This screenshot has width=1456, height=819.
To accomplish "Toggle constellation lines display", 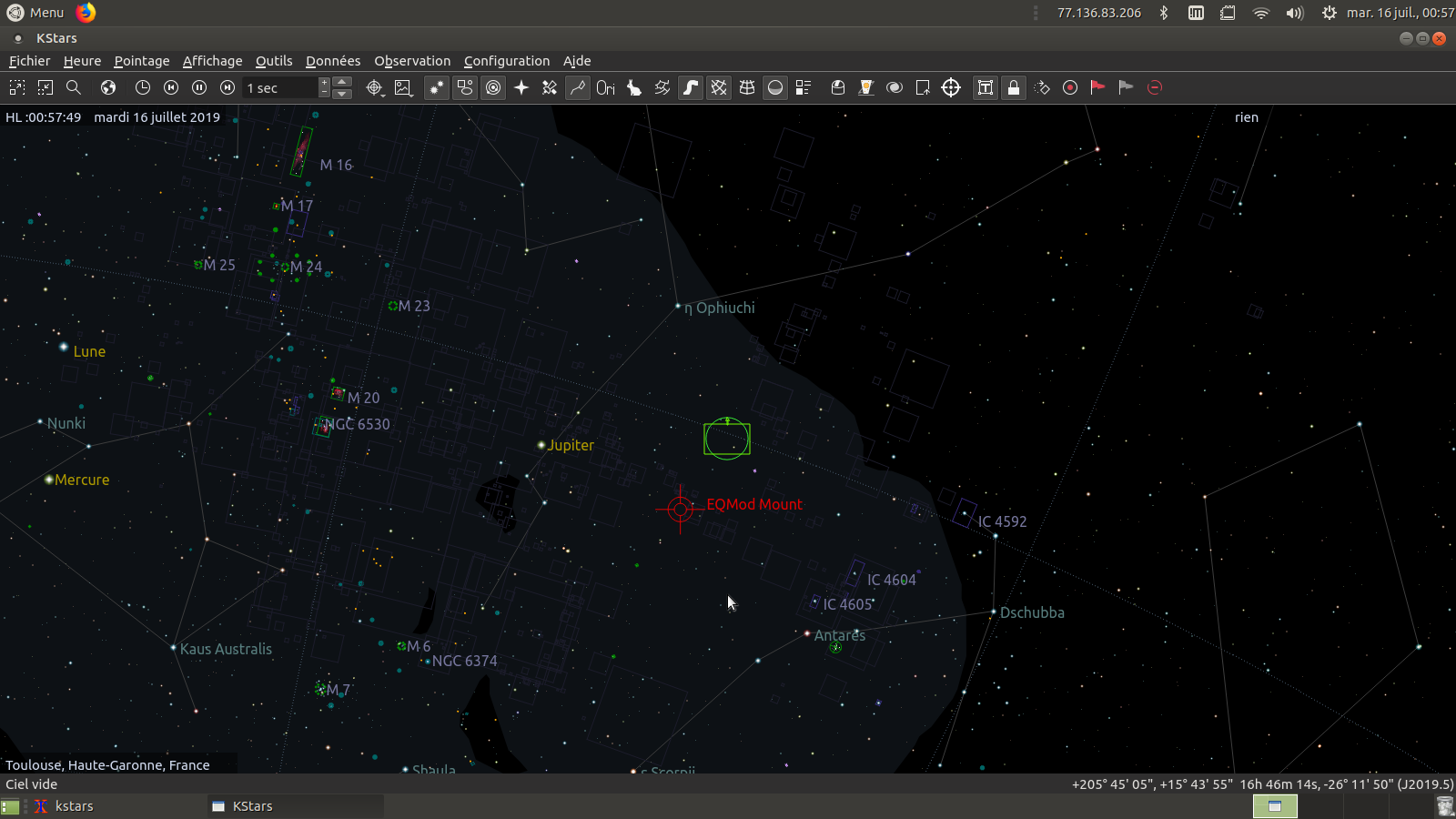I will (x=578, y=87).
